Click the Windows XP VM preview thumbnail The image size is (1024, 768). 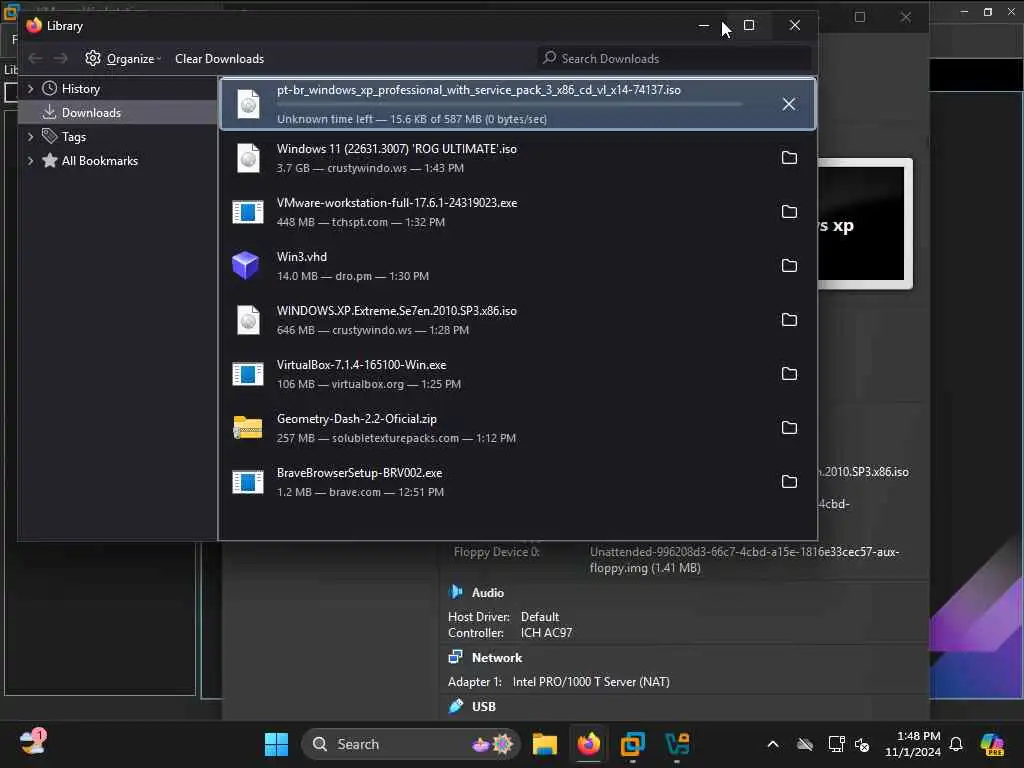pos(864,223)
